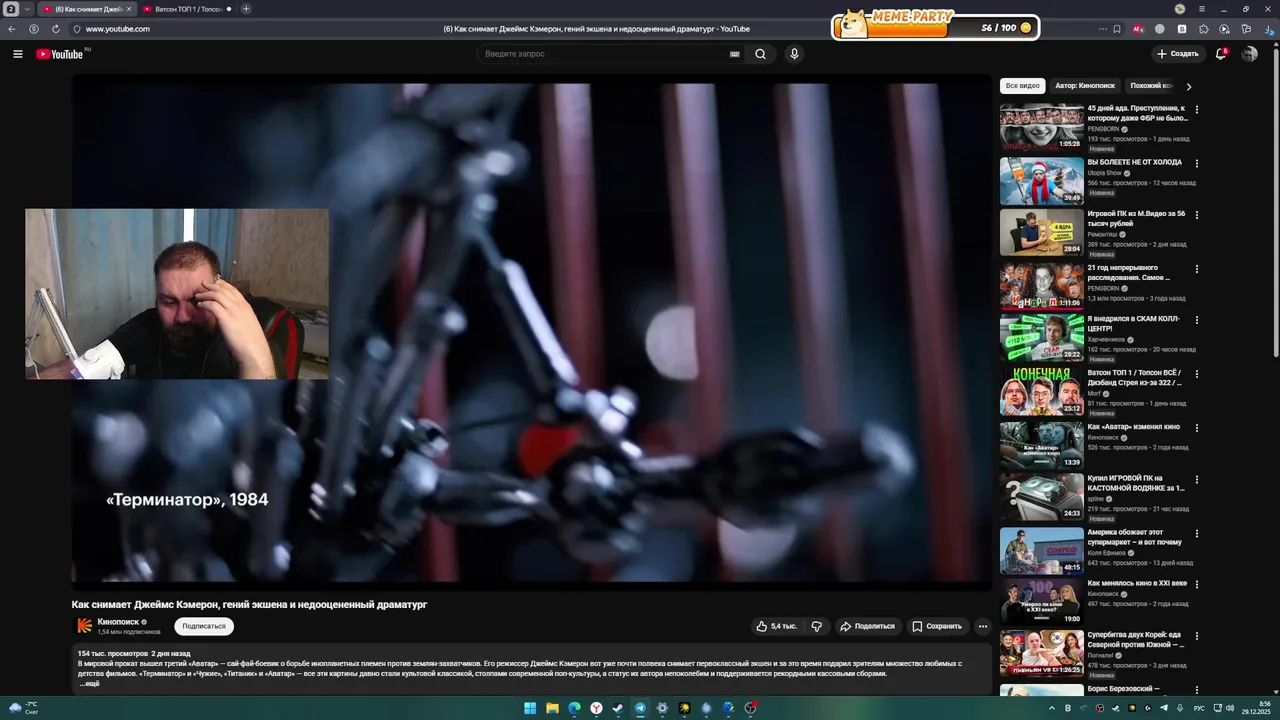This screenshot has width=1280, height=720.
Task: Click the www.youtube.com address bar
Action: [118, 29]
